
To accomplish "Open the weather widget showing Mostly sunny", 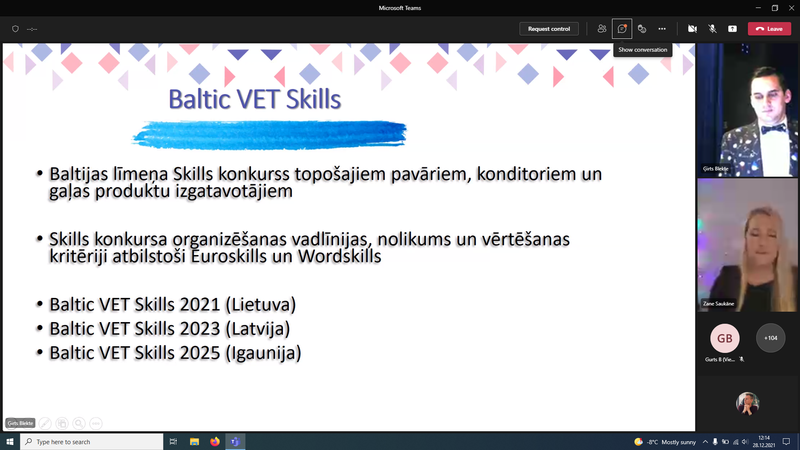I will click(665, 442).
